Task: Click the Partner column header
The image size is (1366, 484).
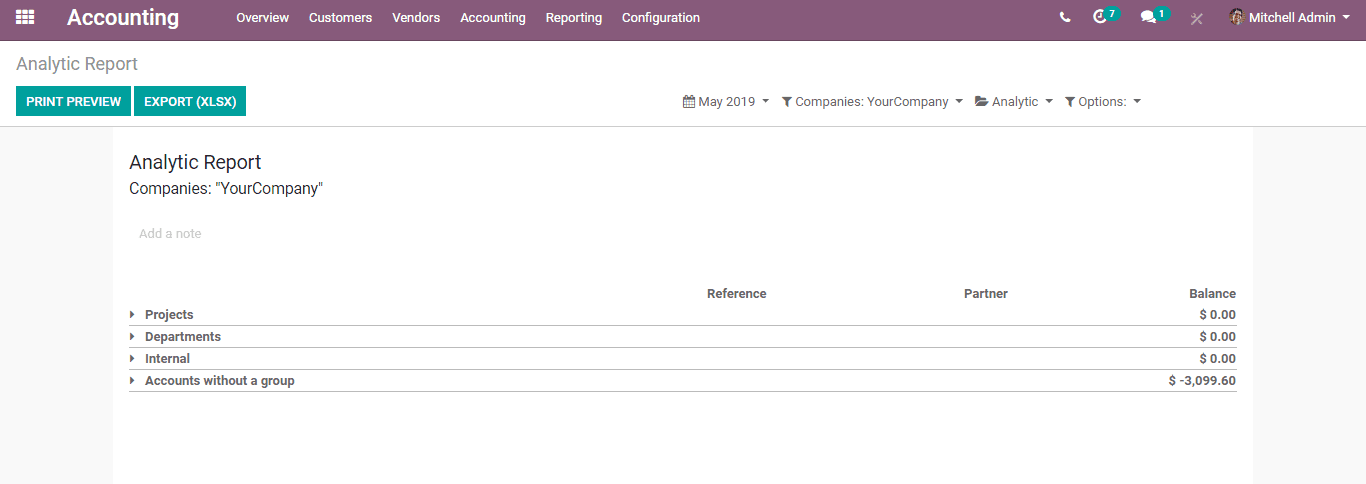Action: [x=986, y=294]
